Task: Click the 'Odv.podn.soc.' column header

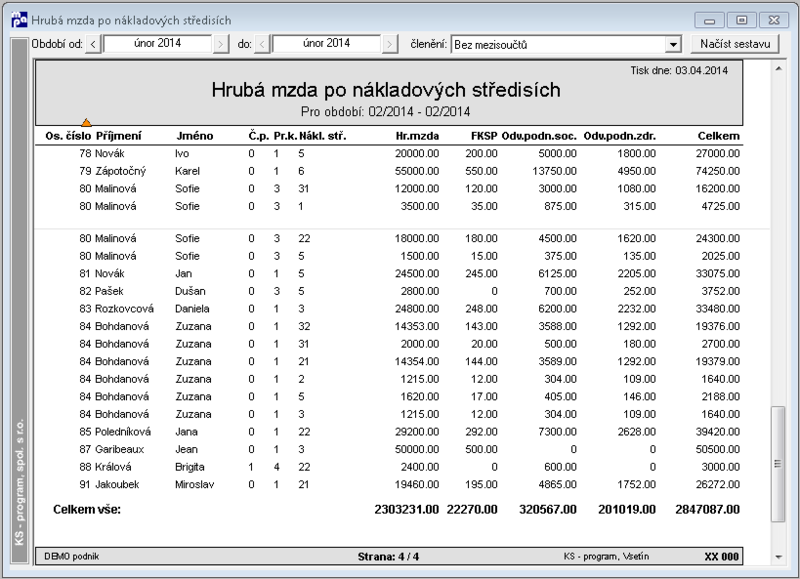Action: tap(539, 136)
